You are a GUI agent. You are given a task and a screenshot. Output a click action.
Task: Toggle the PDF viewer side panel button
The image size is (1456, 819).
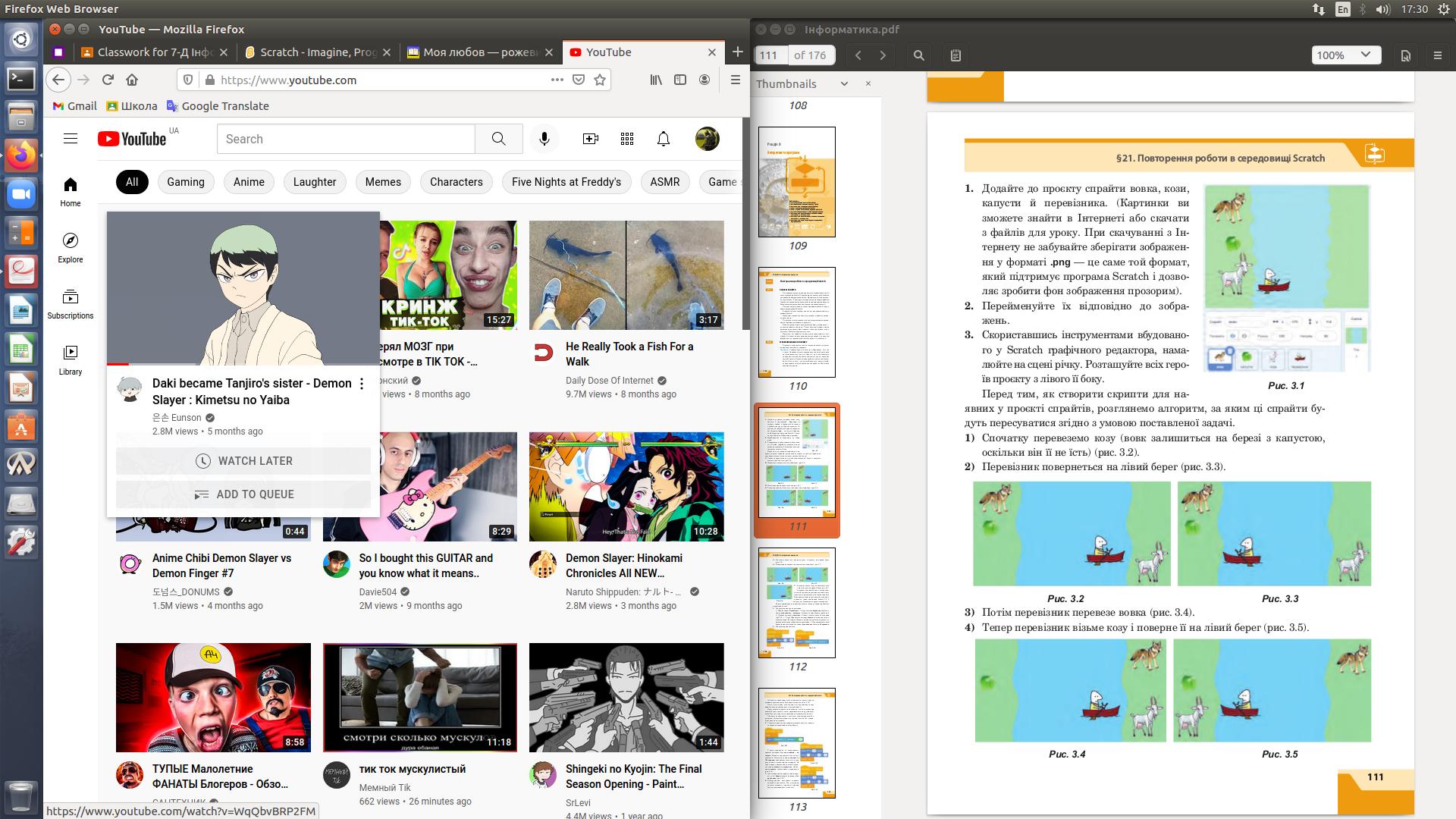(955, 55)
